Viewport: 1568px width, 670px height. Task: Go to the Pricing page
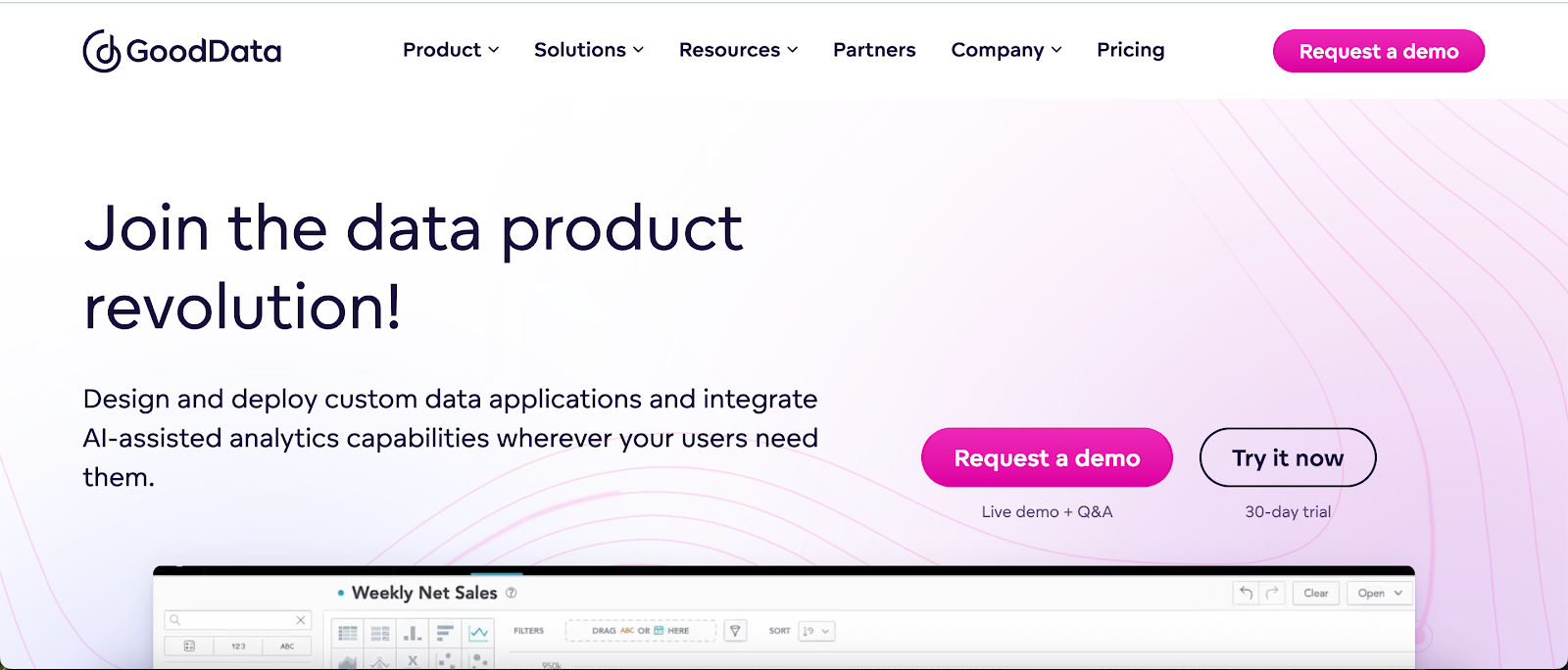point(1131,50)
